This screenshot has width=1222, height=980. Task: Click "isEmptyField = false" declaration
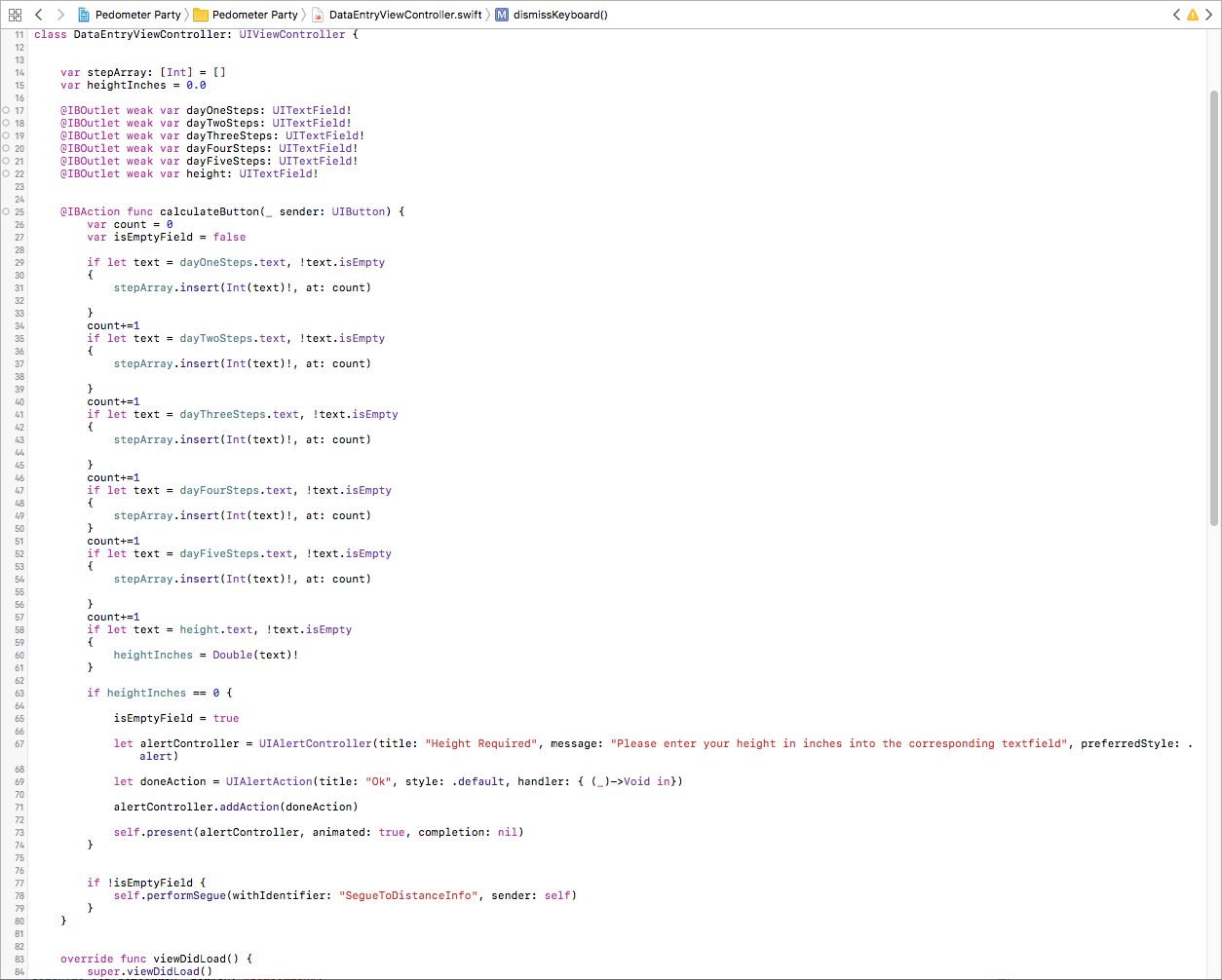[x=179, y=237]
